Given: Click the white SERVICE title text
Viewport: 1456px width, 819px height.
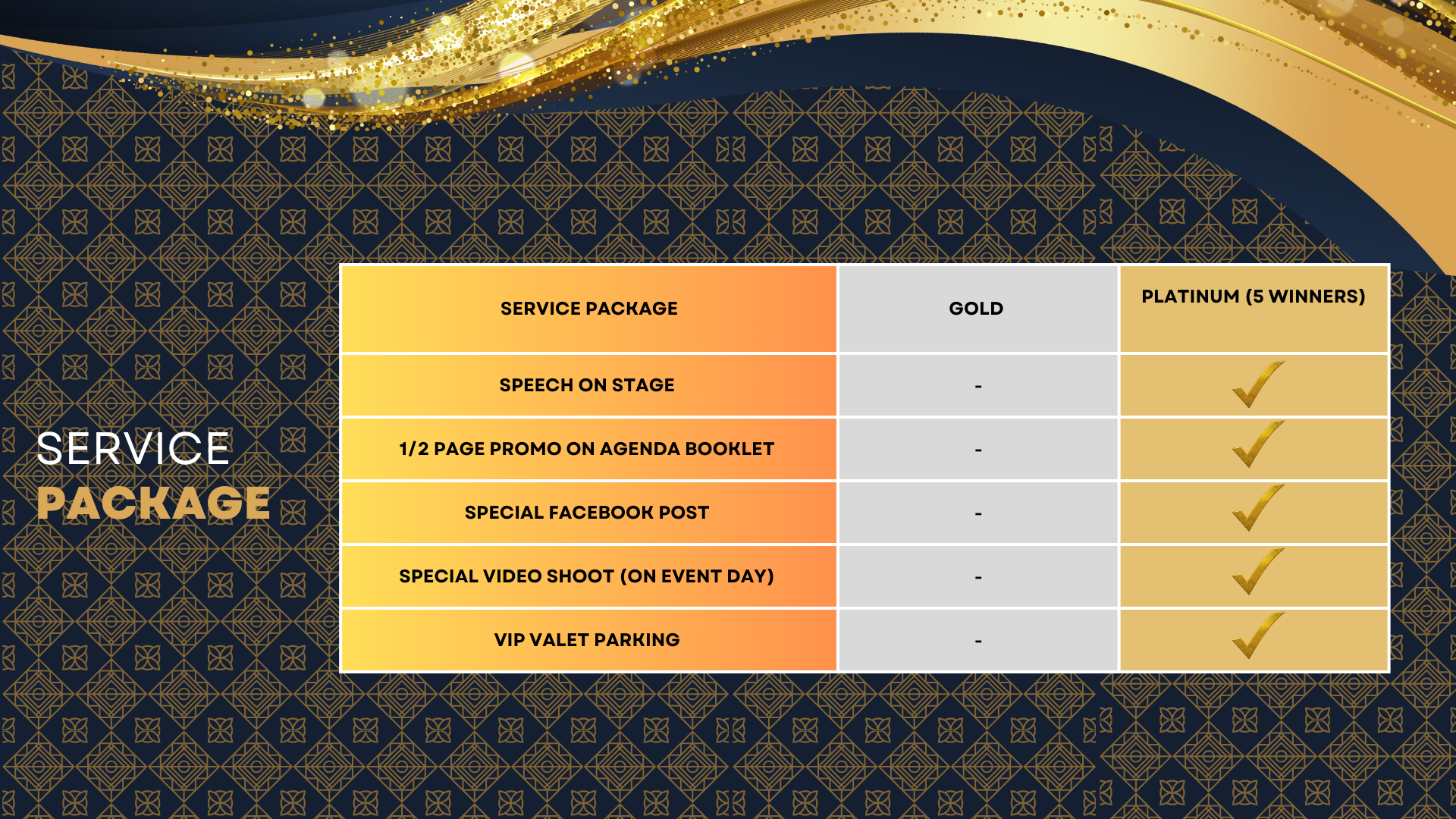Looking at the screenshot, I should pyautogui.click(x=133, y=448).
